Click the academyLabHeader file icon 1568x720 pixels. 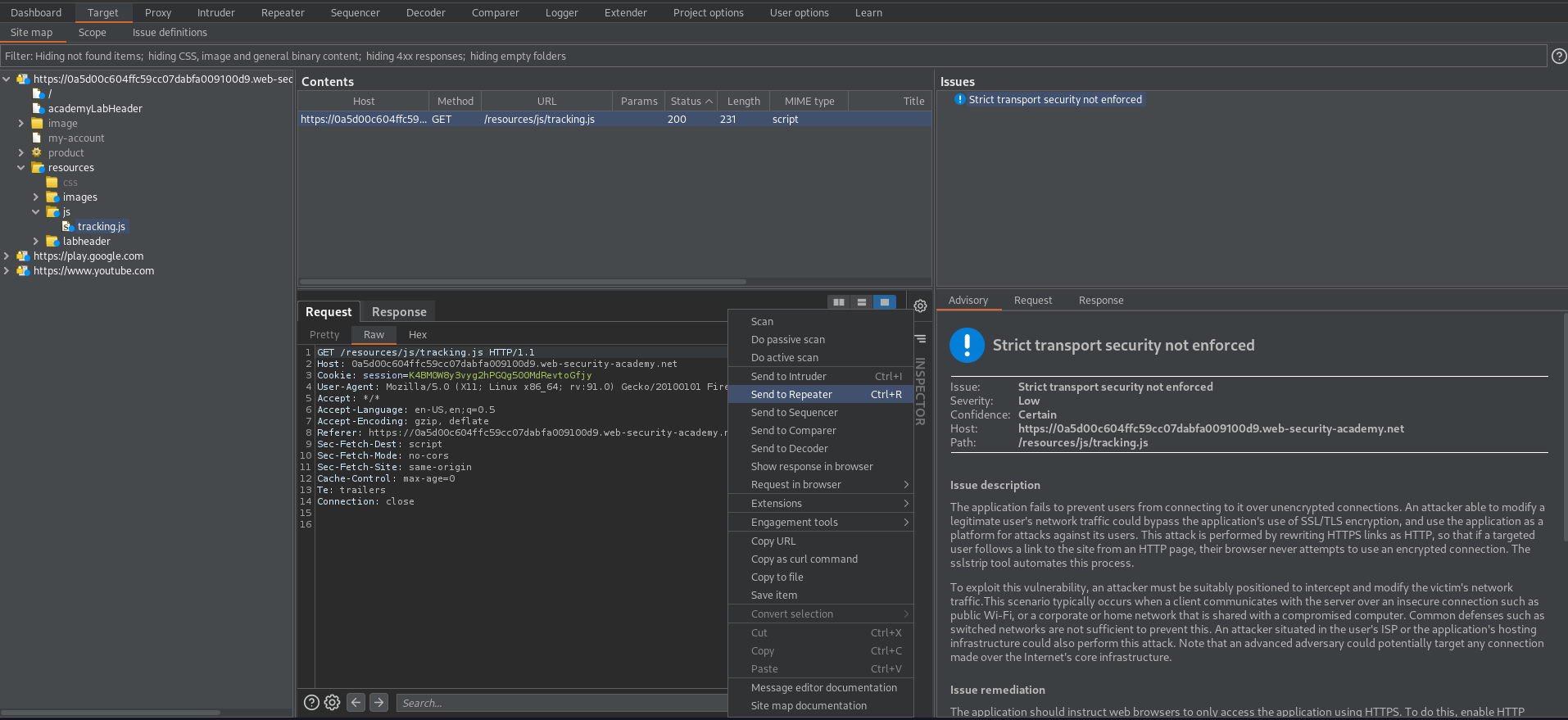click(x=38, y=108)
